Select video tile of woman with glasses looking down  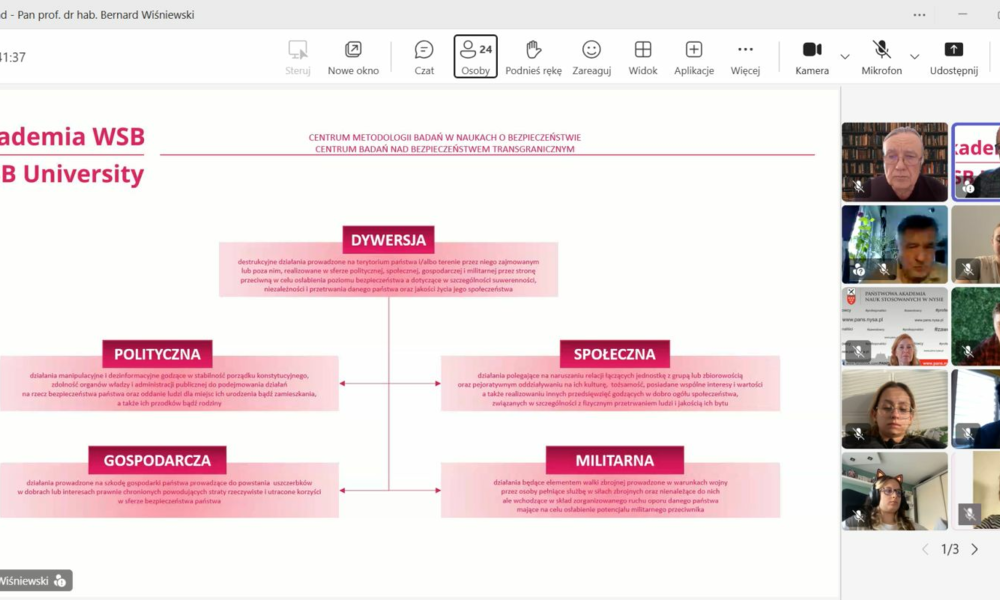pyautogui.click(x=895, y=409)
